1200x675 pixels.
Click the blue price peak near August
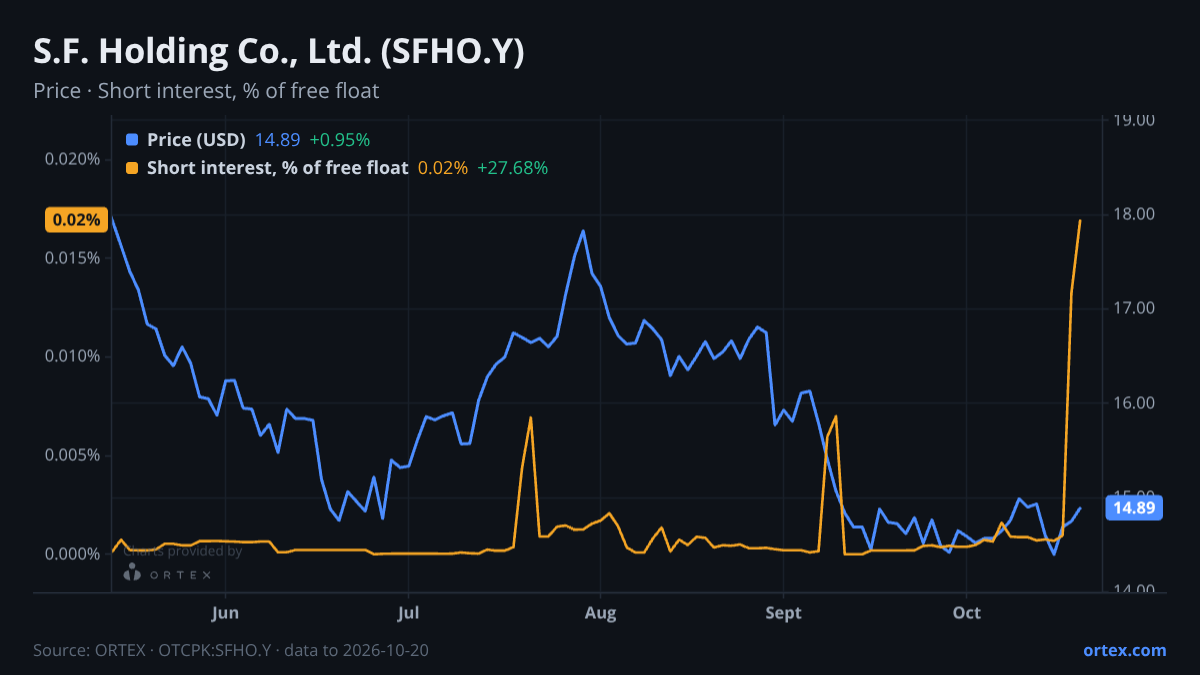click(x=583, y=231)
